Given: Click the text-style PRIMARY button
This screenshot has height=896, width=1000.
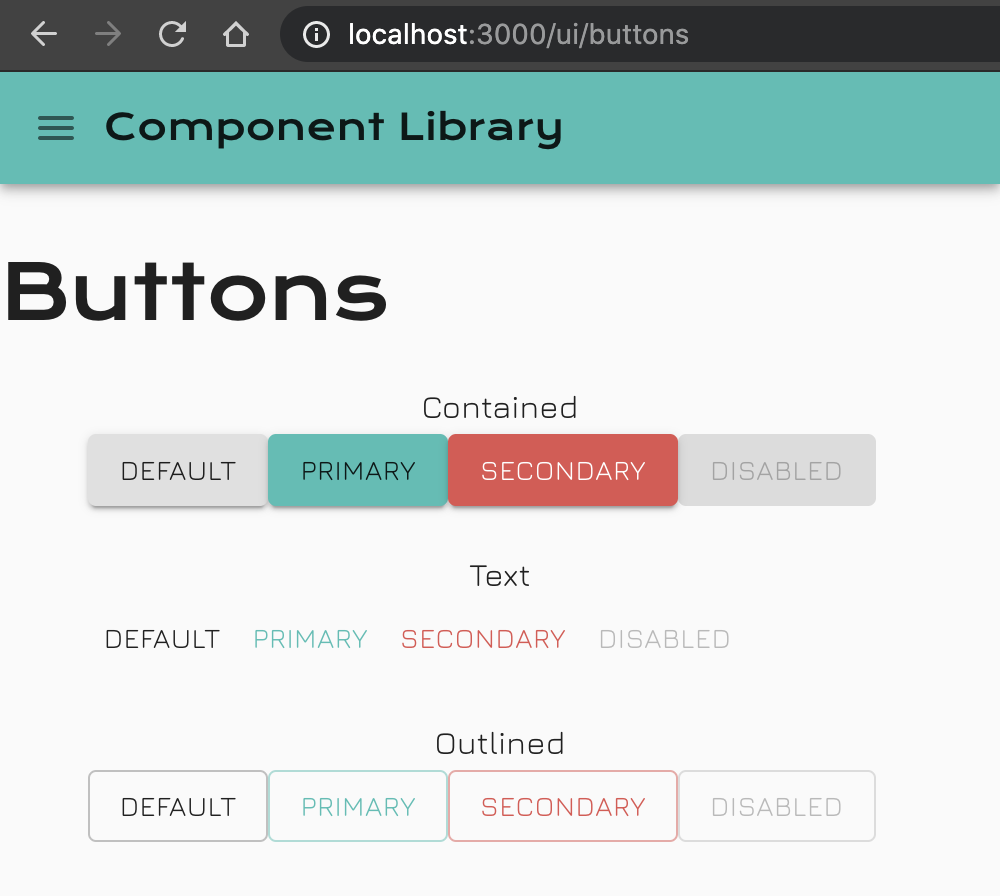Looking at the screenshot, I should click(x=311, y=639).
